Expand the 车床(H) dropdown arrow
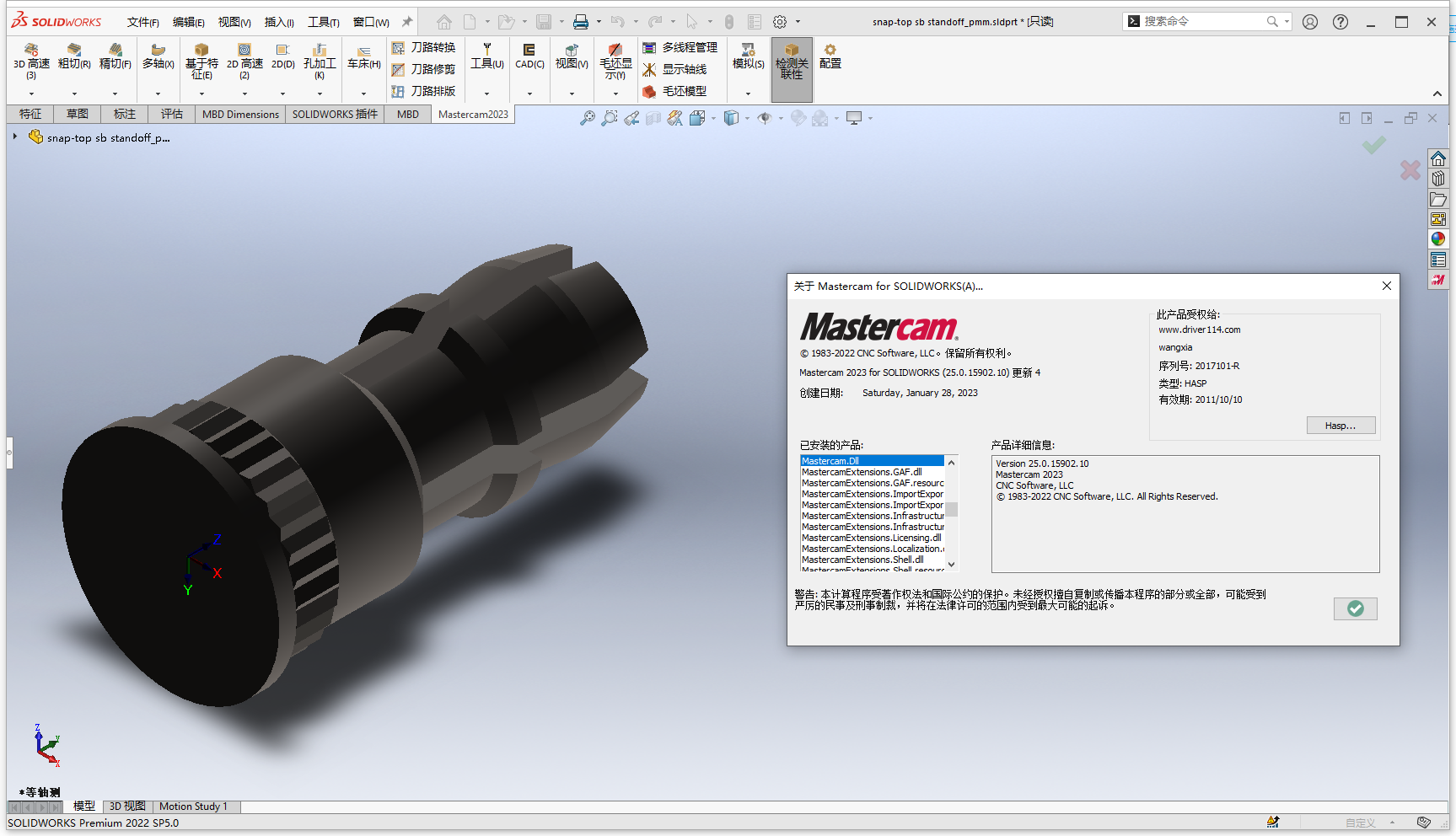This screenshot has width=1456, height=836. click(363, 94)
